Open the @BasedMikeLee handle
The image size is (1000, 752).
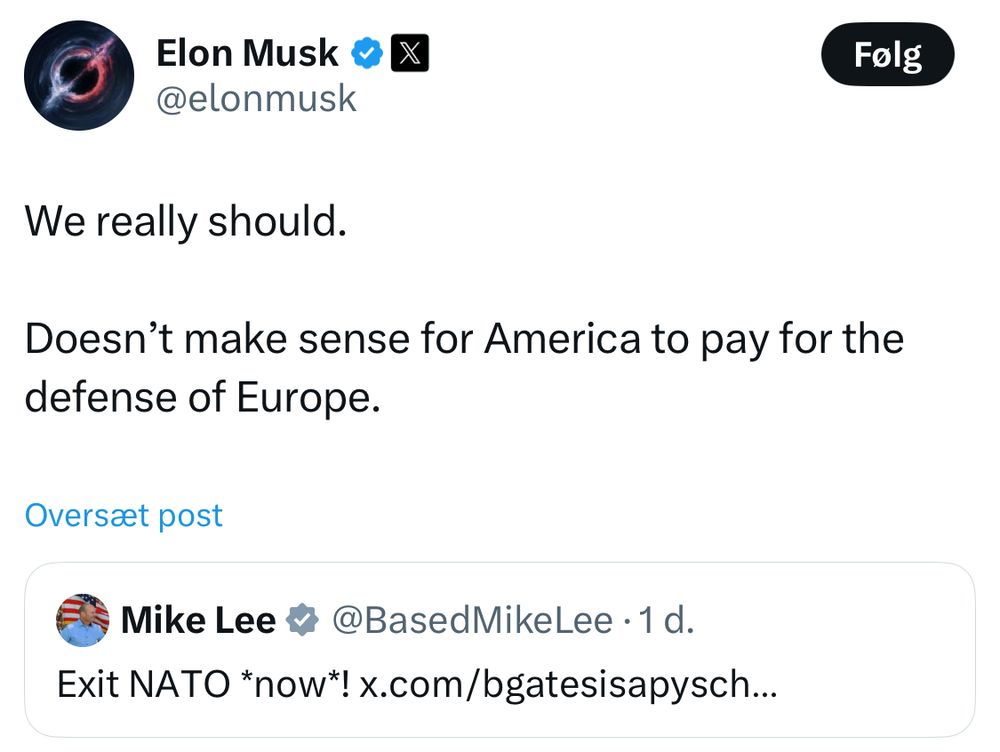472,620
